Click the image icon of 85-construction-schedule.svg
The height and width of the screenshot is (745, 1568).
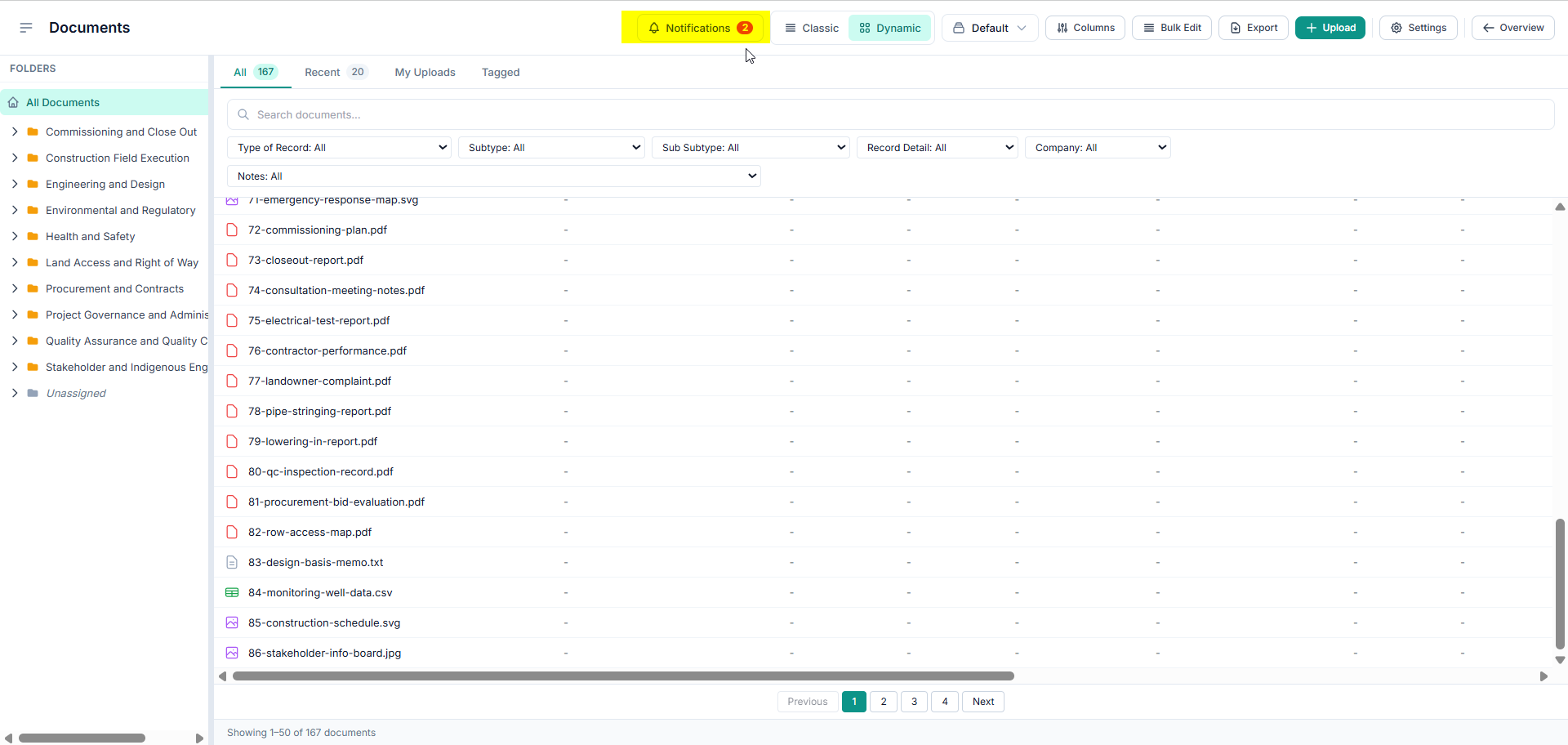232,623
